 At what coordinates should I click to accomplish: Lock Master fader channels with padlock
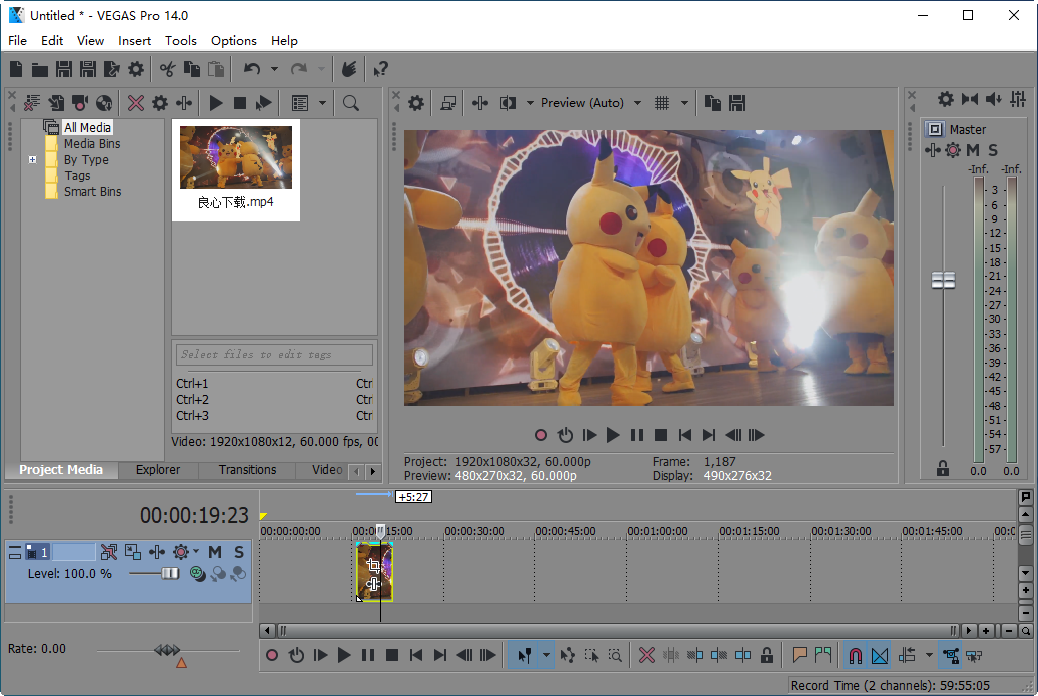point(943,469)
